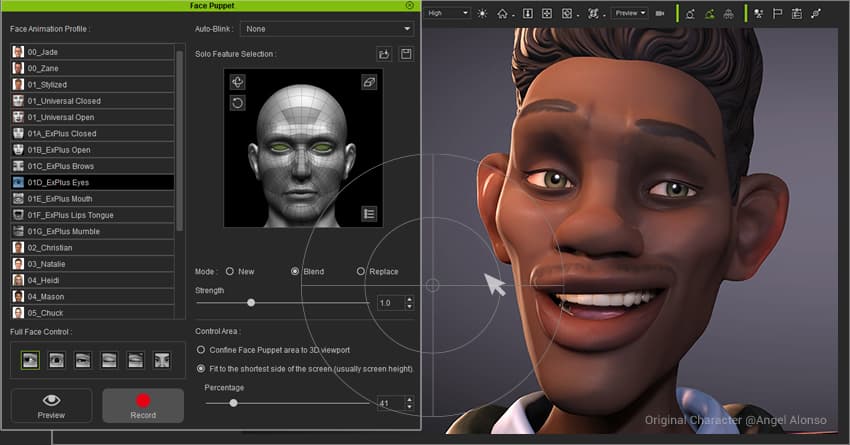Select Confine Face Puppet area to 3D viewport
The height and width of the screenshot is (445, 850).
[201, 350]
